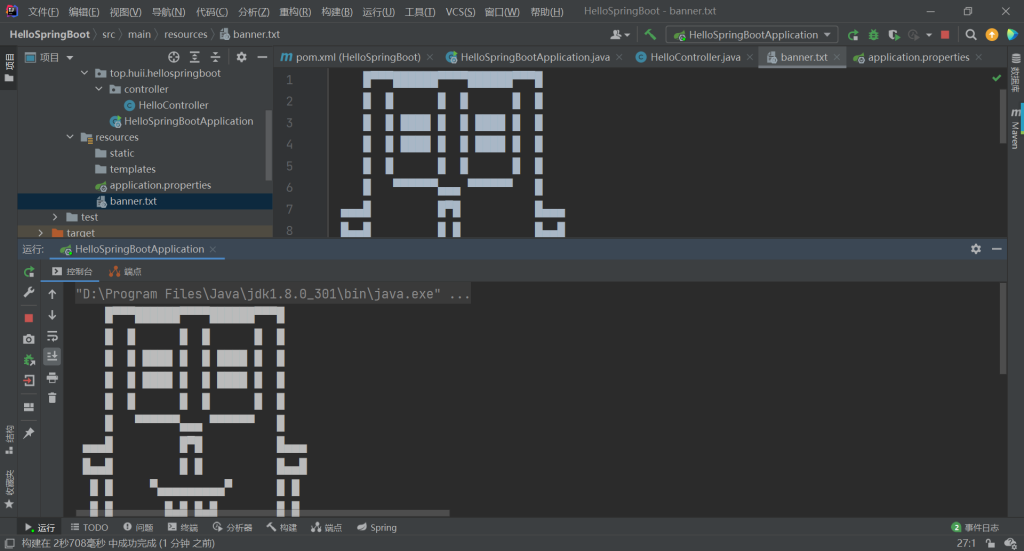Start debugging with the bug icon
This screenshot has width=1024, height=551.
pyautogui.click(x=874, y=34)
